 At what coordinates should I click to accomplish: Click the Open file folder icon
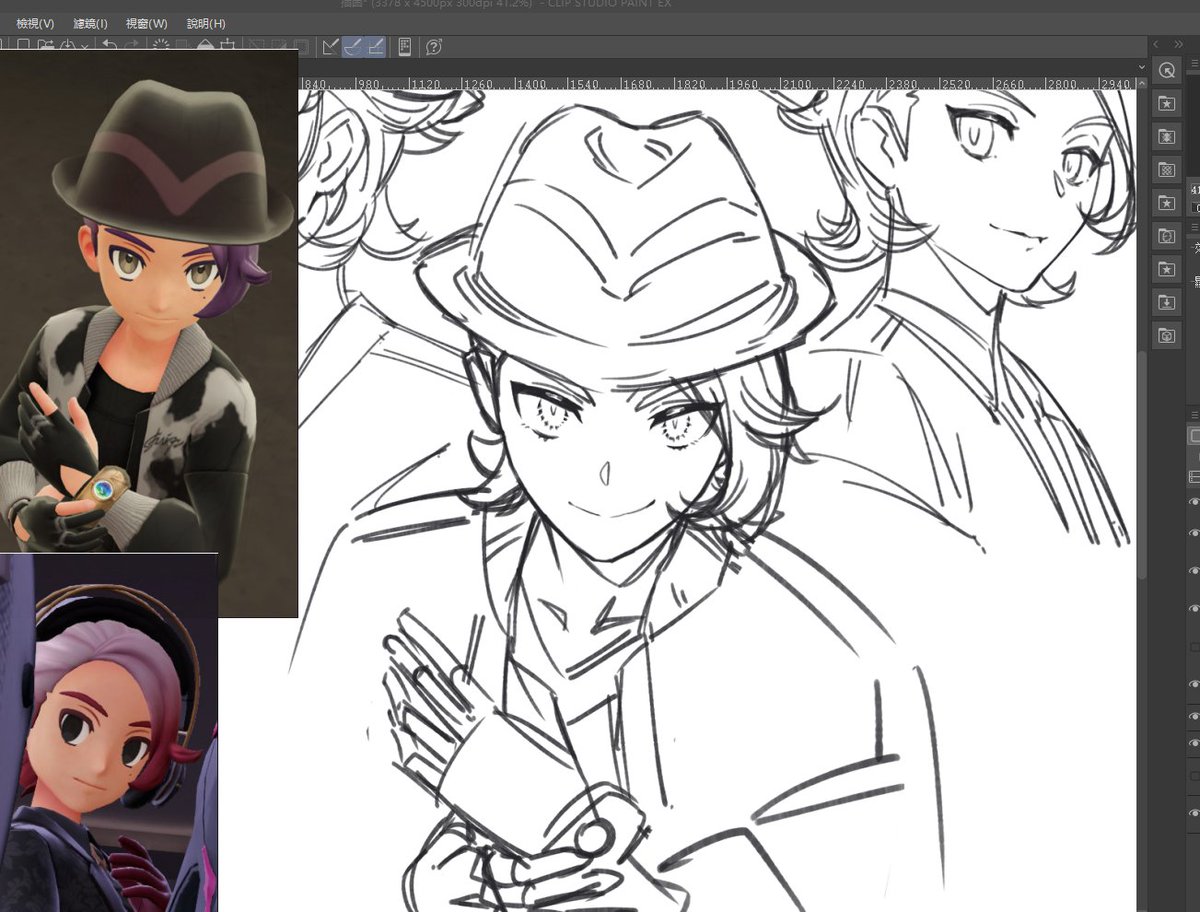pos(46,46)
